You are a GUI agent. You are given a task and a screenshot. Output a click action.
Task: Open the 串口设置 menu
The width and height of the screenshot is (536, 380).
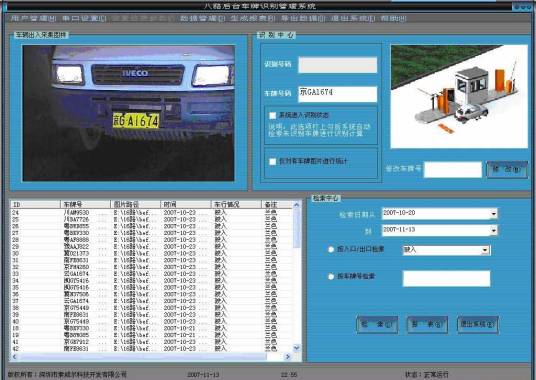[x=84, y=18]
